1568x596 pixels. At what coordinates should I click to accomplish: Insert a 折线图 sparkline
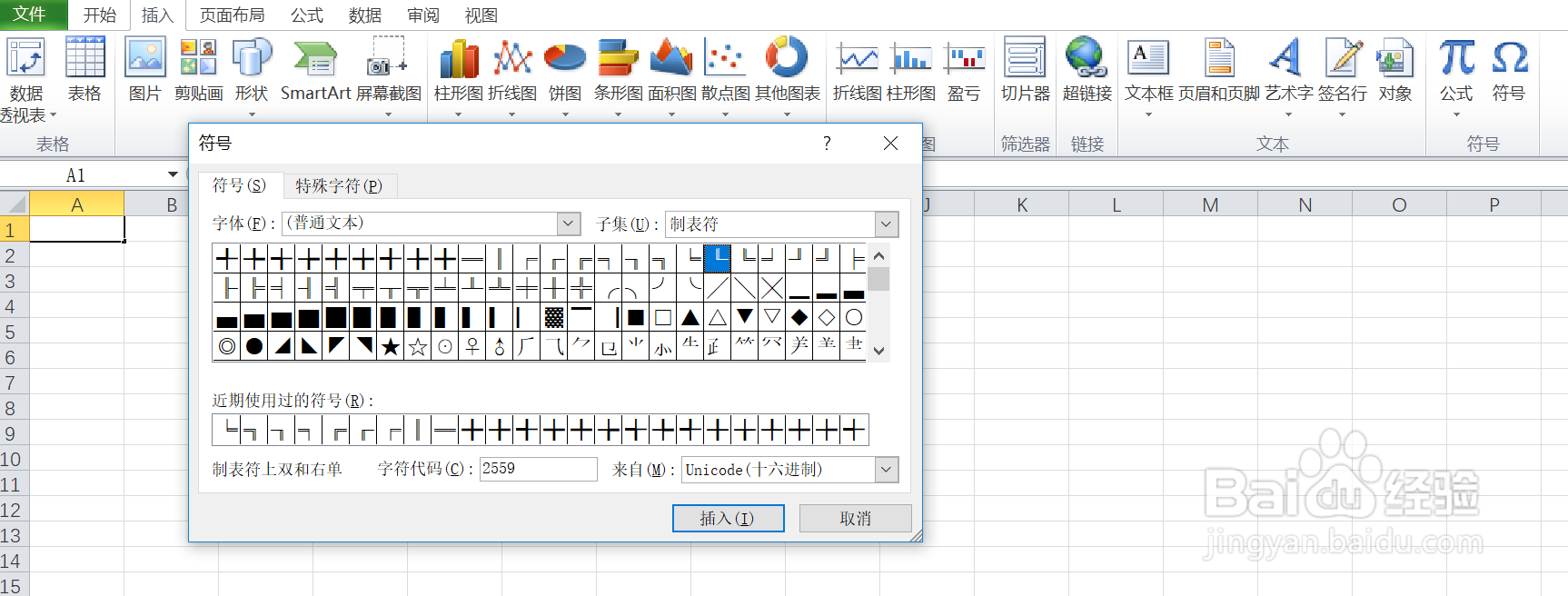pyautogui.click(x=858, y=71)
